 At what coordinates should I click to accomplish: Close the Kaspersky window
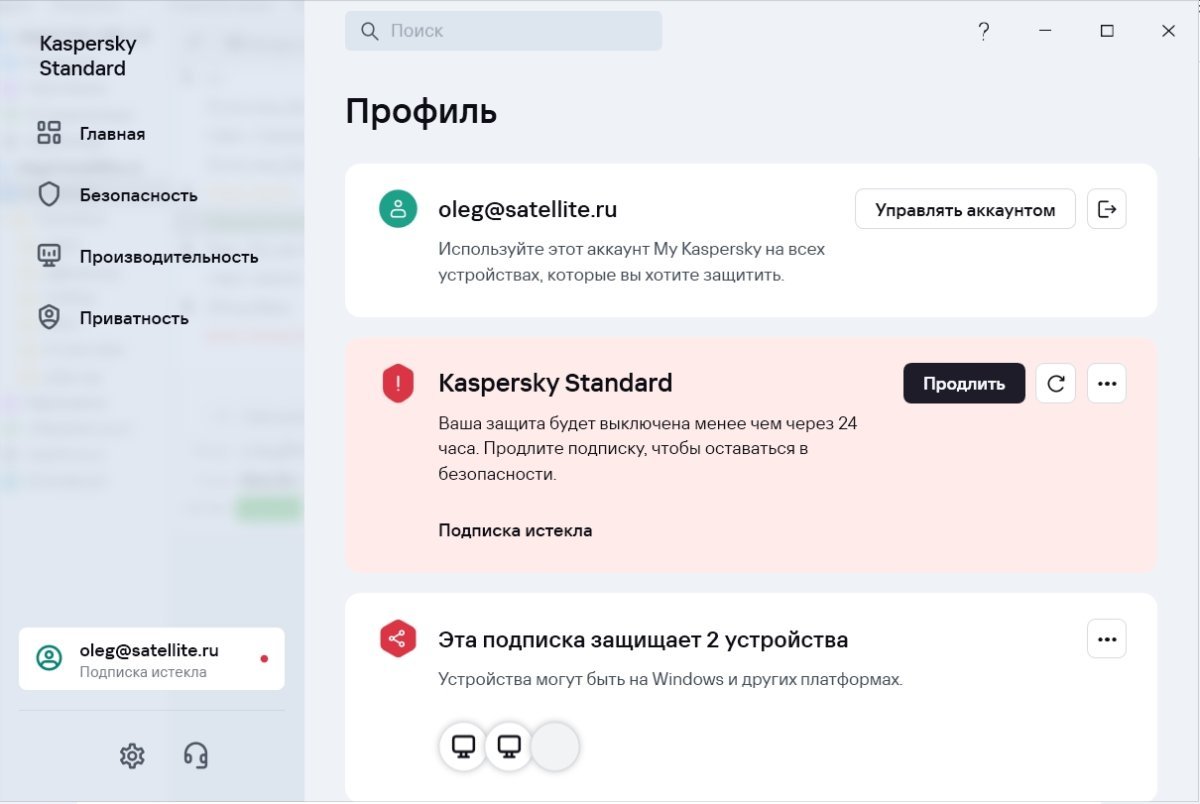(x=1168, y=31)
